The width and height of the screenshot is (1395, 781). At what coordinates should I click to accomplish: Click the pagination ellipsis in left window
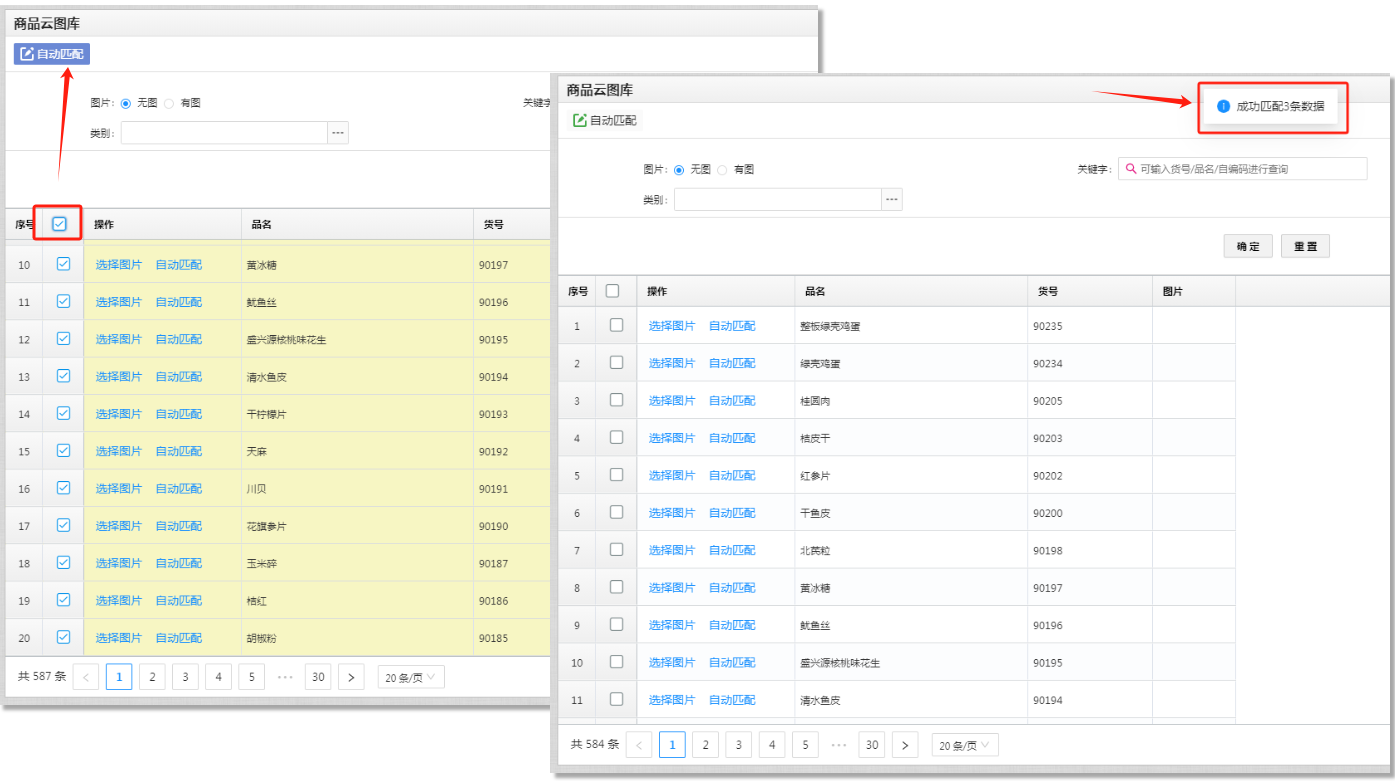click(285, 677)
